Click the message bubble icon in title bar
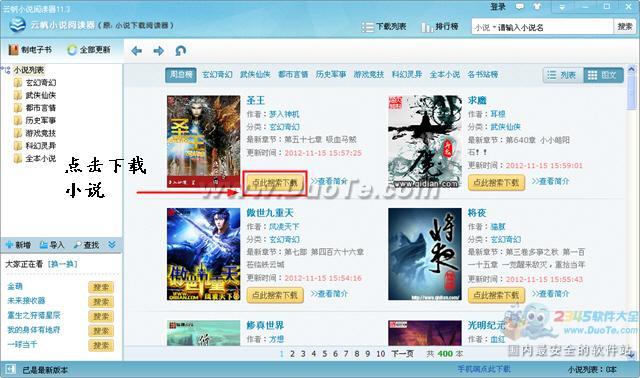This screenshot has width=640, height=378. coord(520,7)
